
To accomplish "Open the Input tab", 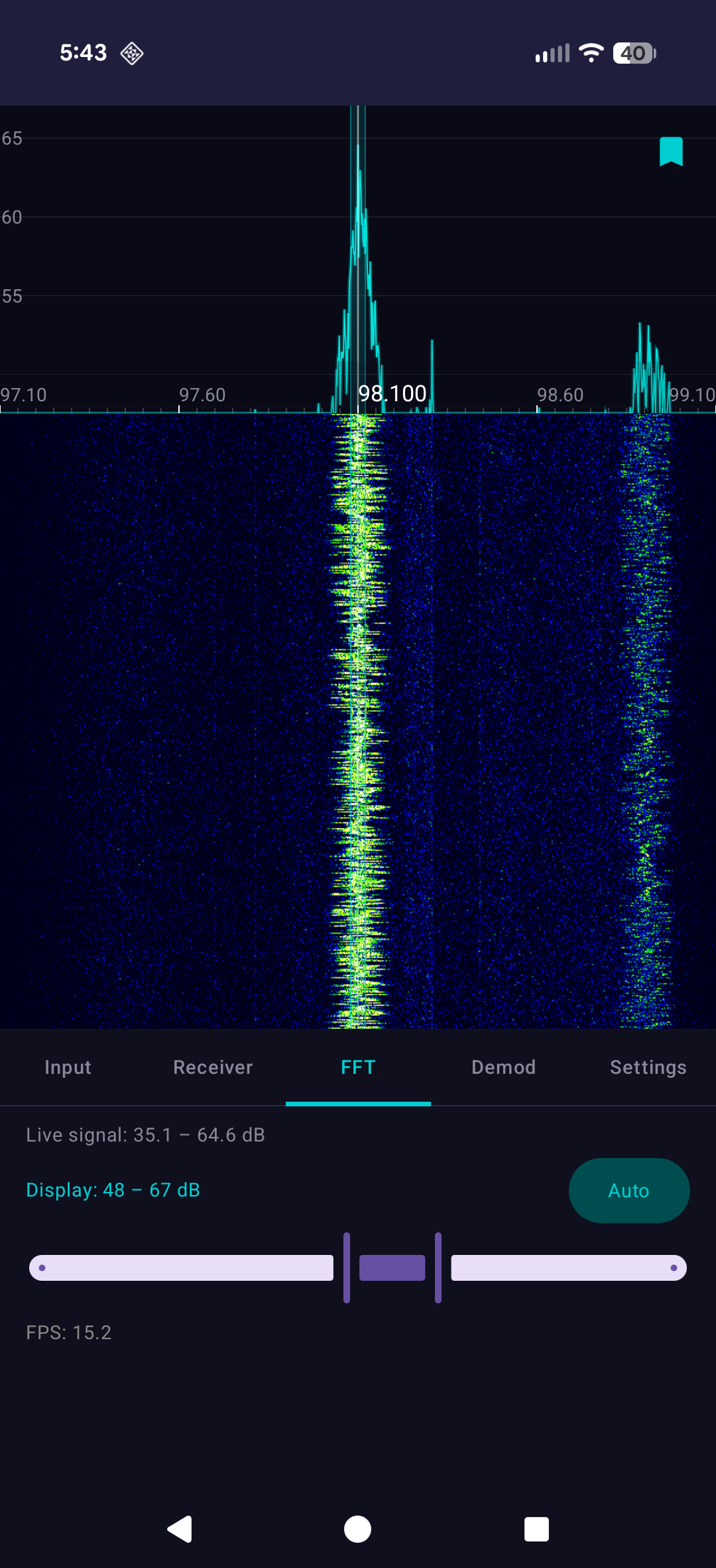I will [x=68, y=1067].
